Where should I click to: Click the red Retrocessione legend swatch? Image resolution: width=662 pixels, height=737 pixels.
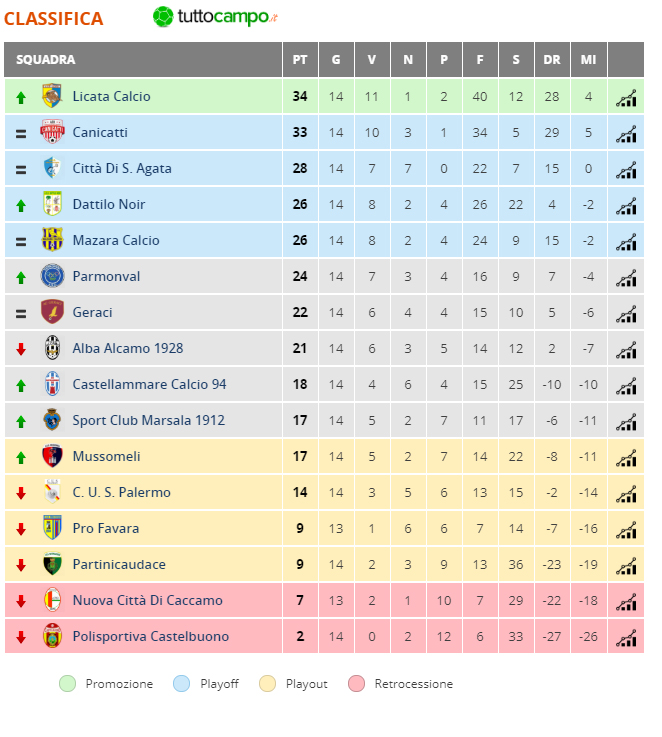[356, 683]
